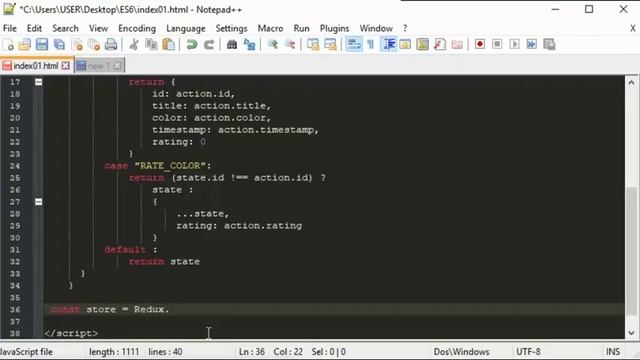
Task: Click the Folder as Workspace icon
Action: pos(457,44)
